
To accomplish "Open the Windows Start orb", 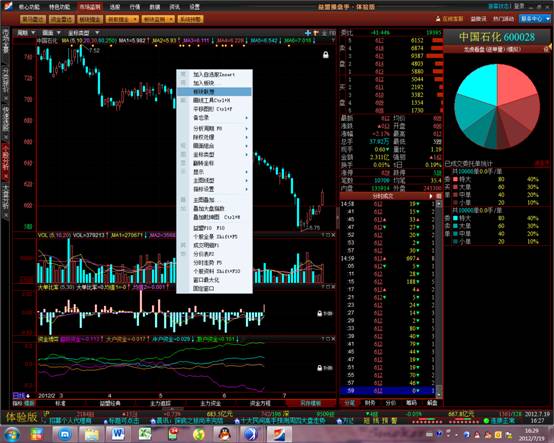I will [12, 434].
